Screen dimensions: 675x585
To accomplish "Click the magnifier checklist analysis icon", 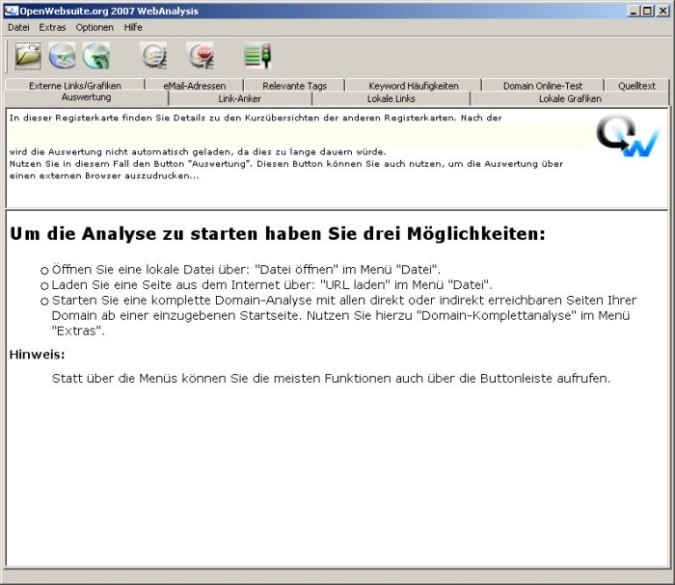I will 154,56.
